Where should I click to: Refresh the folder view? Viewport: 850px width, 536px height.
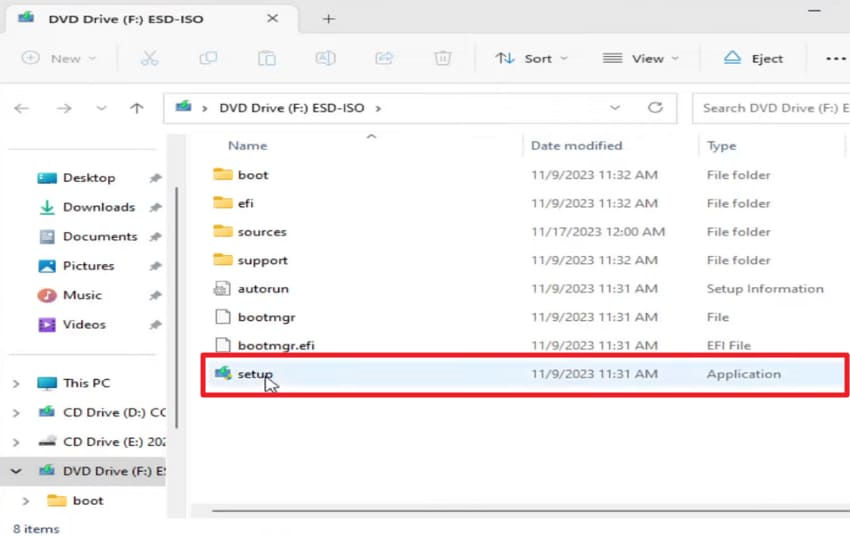point(655,108)
